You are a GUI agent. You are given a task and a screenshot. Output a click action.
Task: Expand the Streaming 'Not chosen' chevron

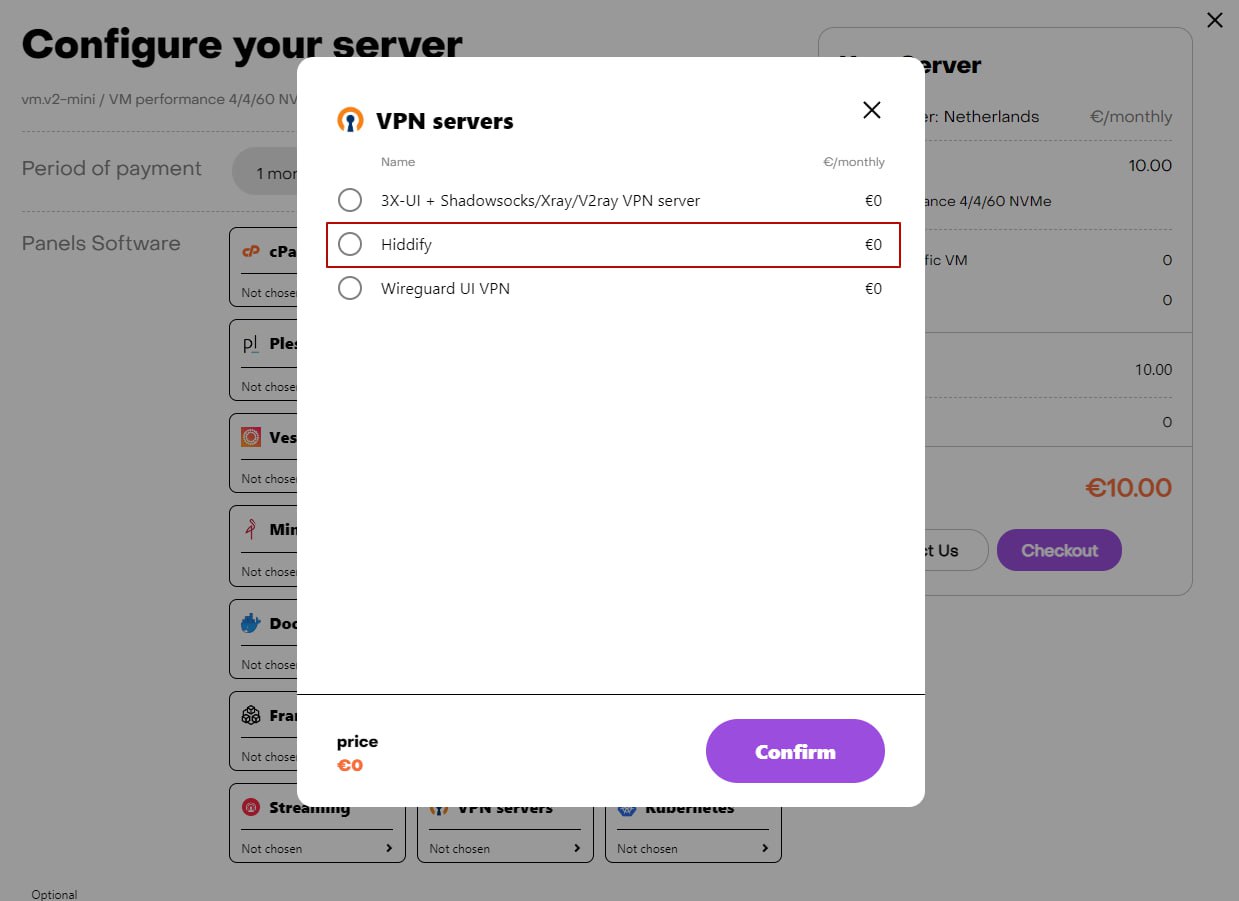389,849
